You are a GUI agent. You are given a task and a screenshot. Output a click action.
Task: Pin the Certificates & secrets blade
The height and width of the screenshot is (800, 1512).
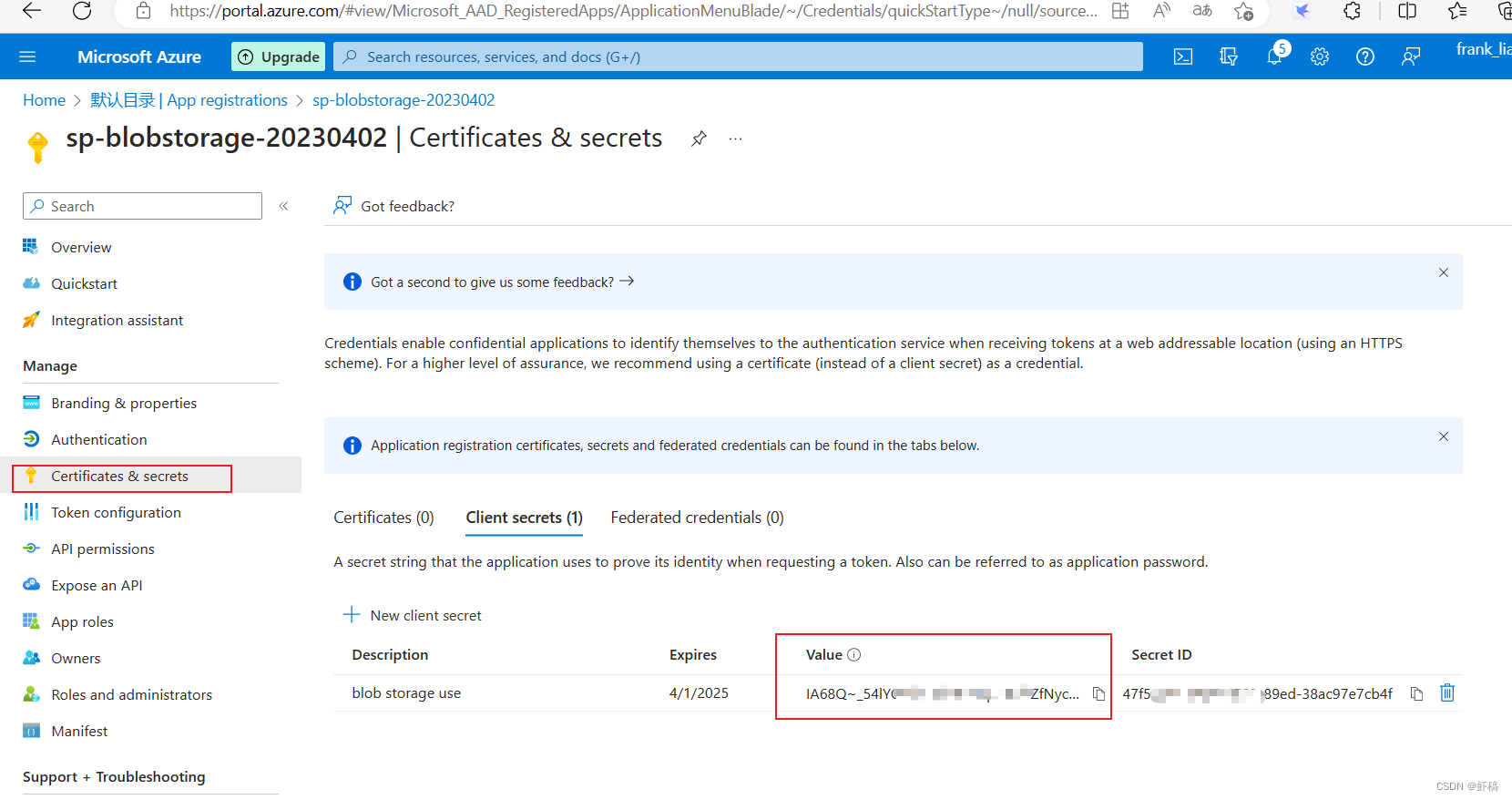pos(699,138)
